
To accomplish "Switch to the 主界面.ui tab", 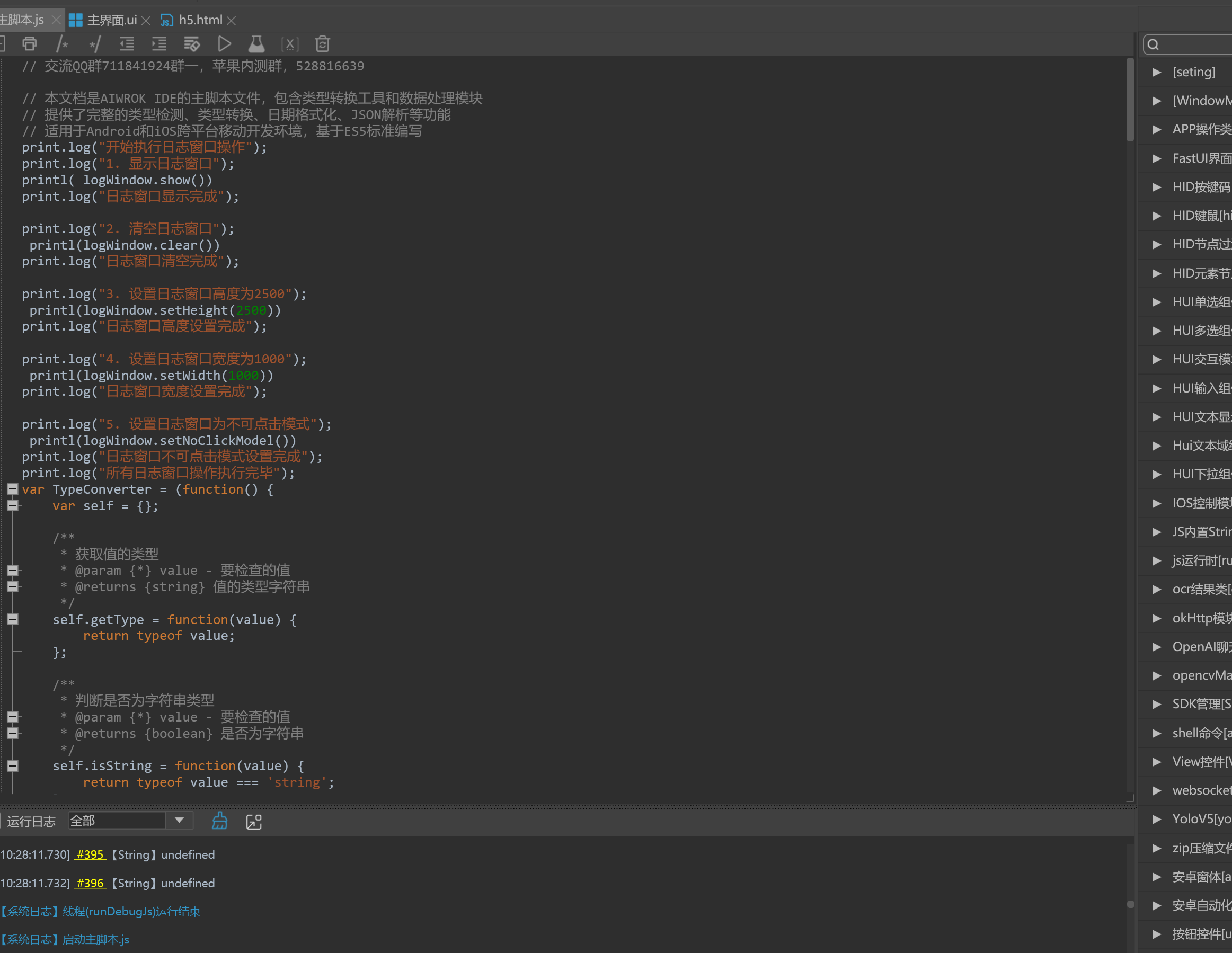I will point(112,20).
